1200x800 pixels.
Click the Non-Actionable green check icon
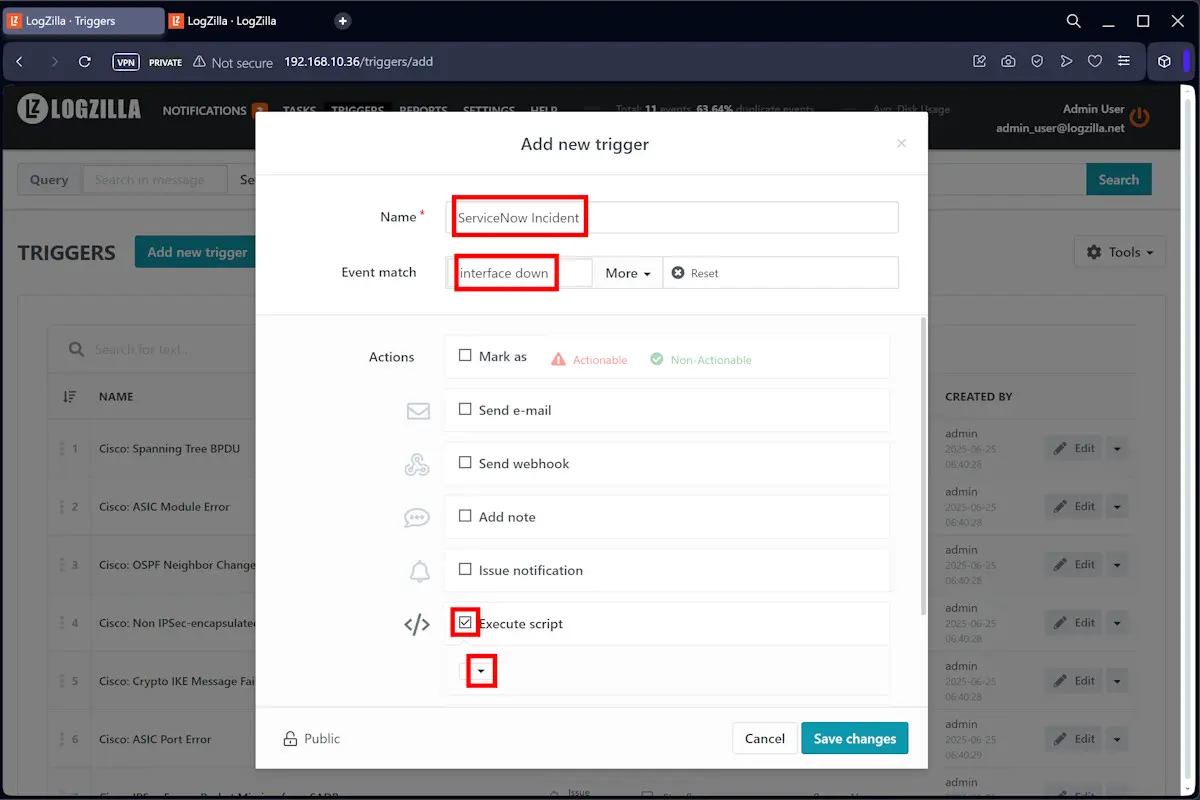click(x=655, y=359)
